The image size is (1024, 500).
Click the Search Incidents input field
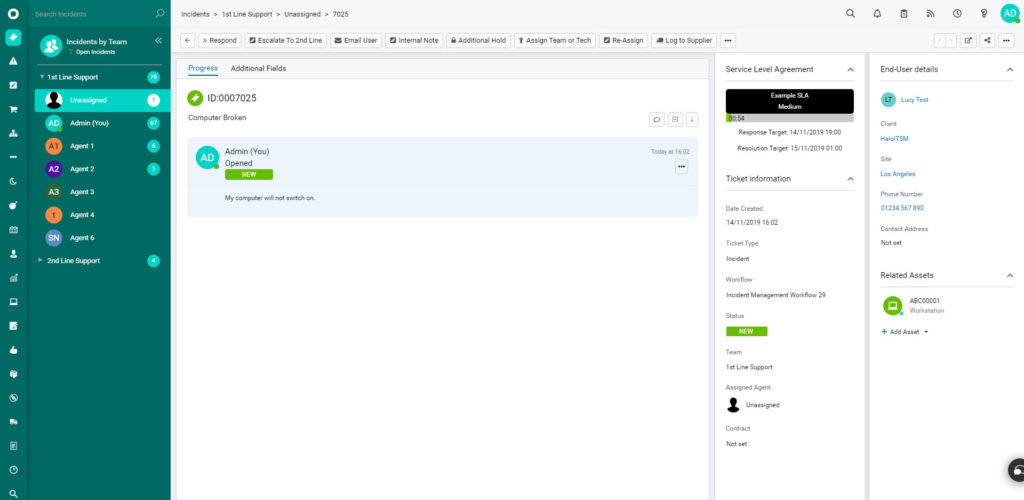pyautogui.click(x=93, y=14)
